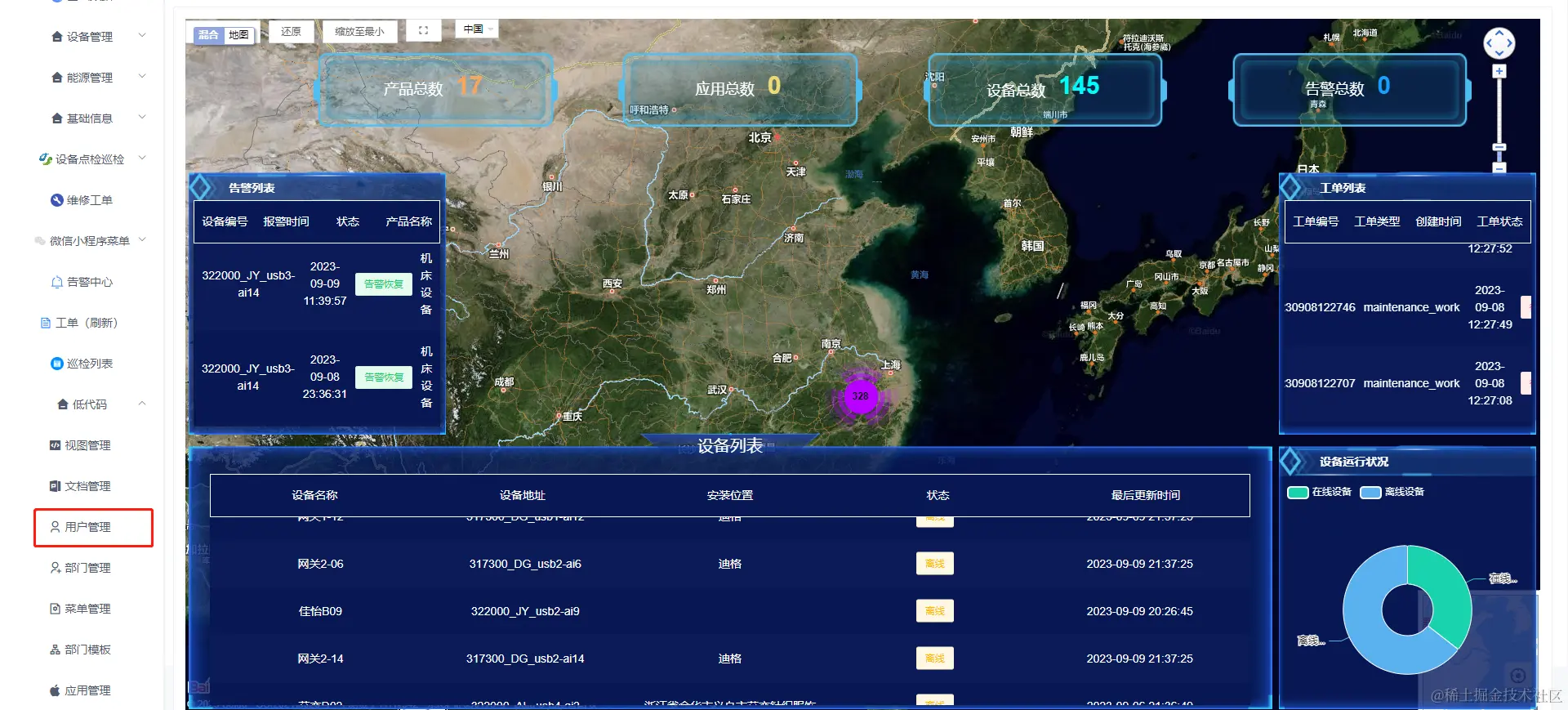Click the 工单（刷新）document icon
This screenshot has height=710, width=1568.
(46, 323)
